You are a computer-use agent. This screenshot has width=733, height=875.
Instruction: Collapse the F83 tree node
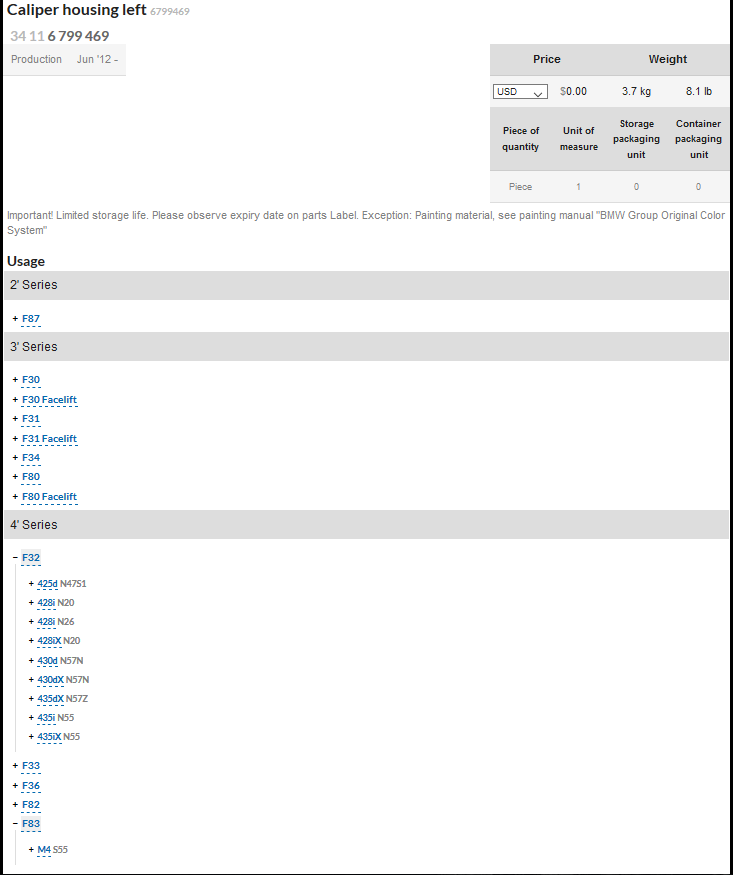click(15, 824)
